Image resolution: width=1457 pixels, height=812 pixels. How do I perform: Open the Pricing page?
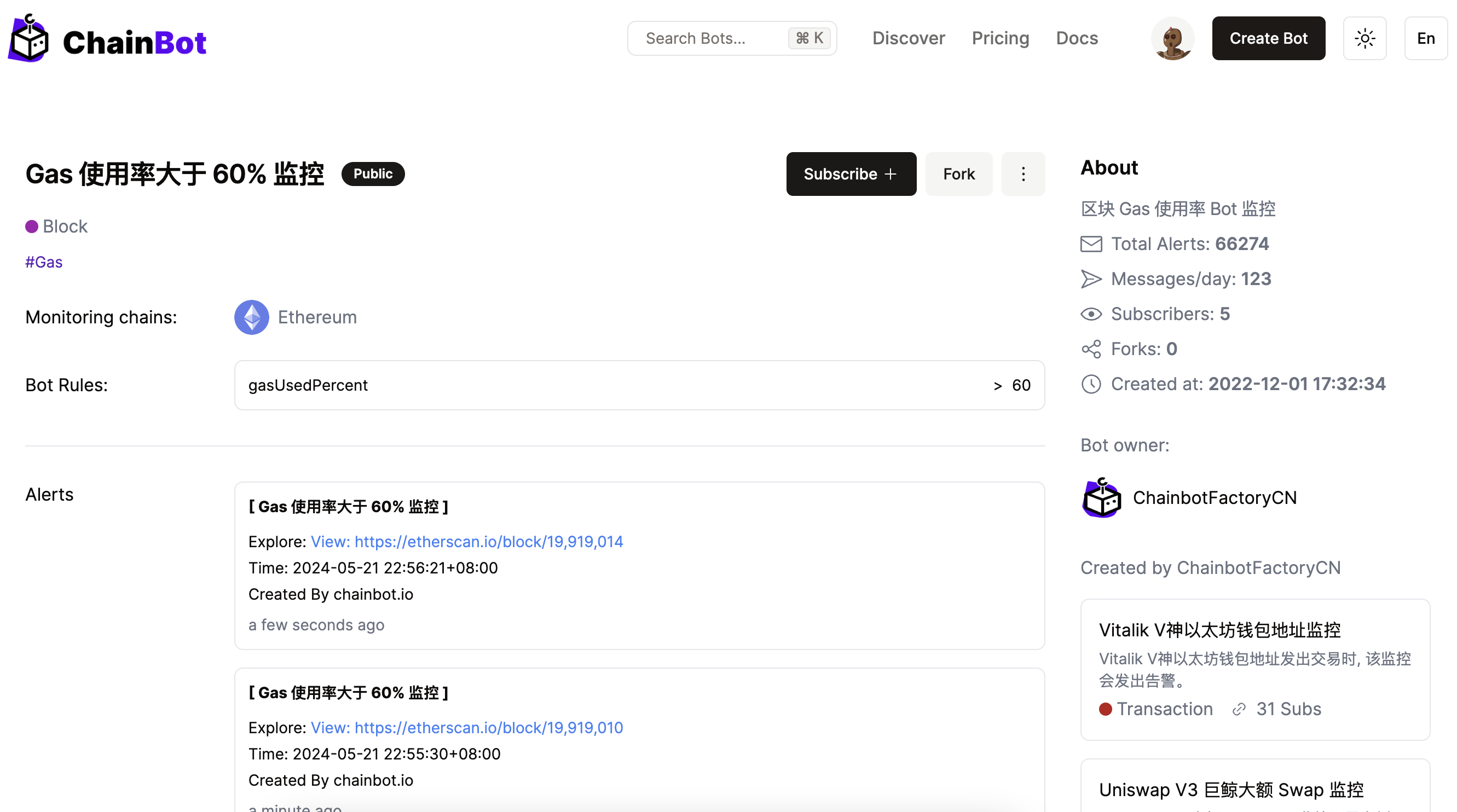[1000, 38]
